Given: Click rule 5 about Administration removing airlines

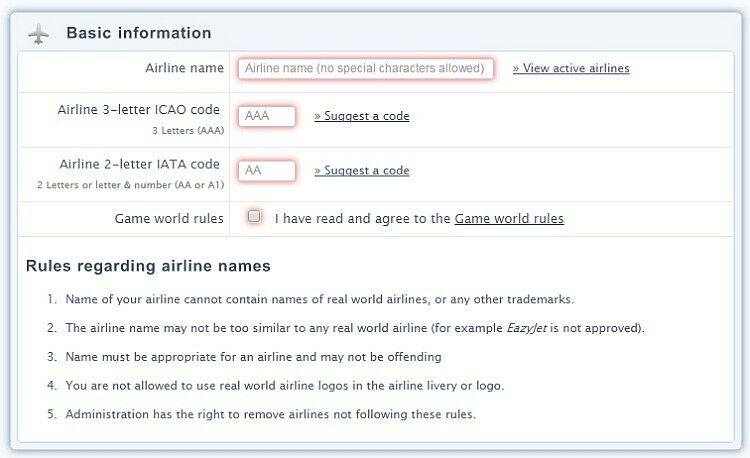Looking at the screenshot, I should click(270, 414).
